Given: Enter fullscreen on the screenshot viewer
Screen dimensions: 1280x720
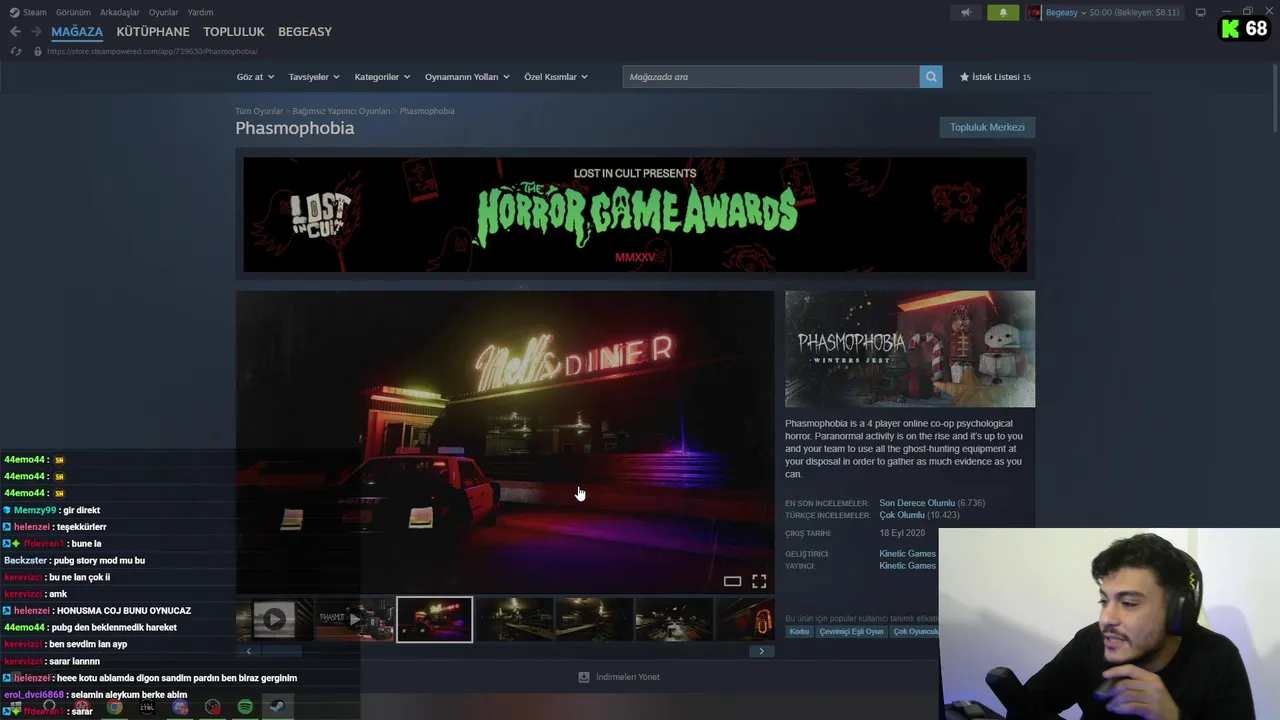Looking at the screenshot, I should point(759,581).
